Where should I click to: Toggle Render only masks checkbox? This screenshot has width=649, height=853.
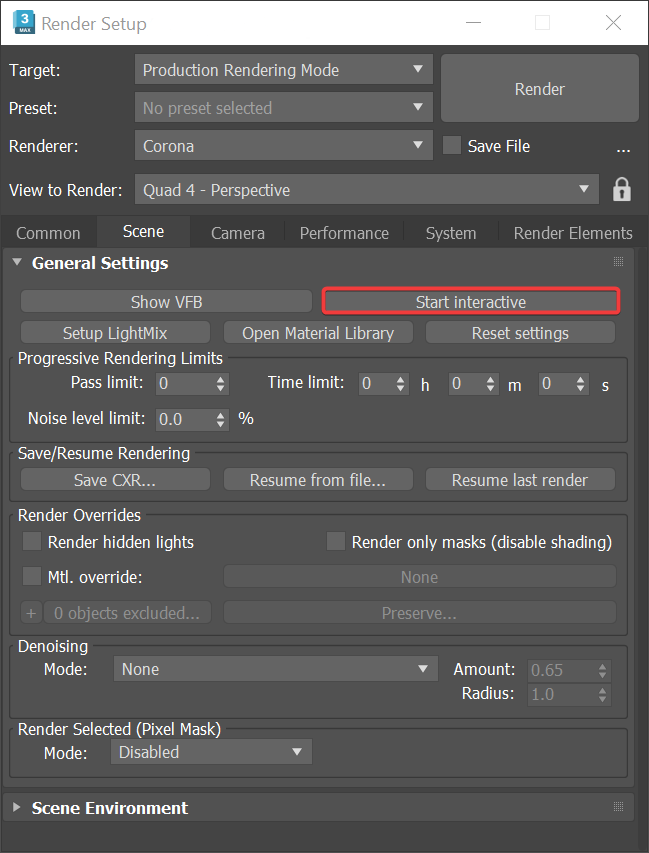[x=336, y=541]
